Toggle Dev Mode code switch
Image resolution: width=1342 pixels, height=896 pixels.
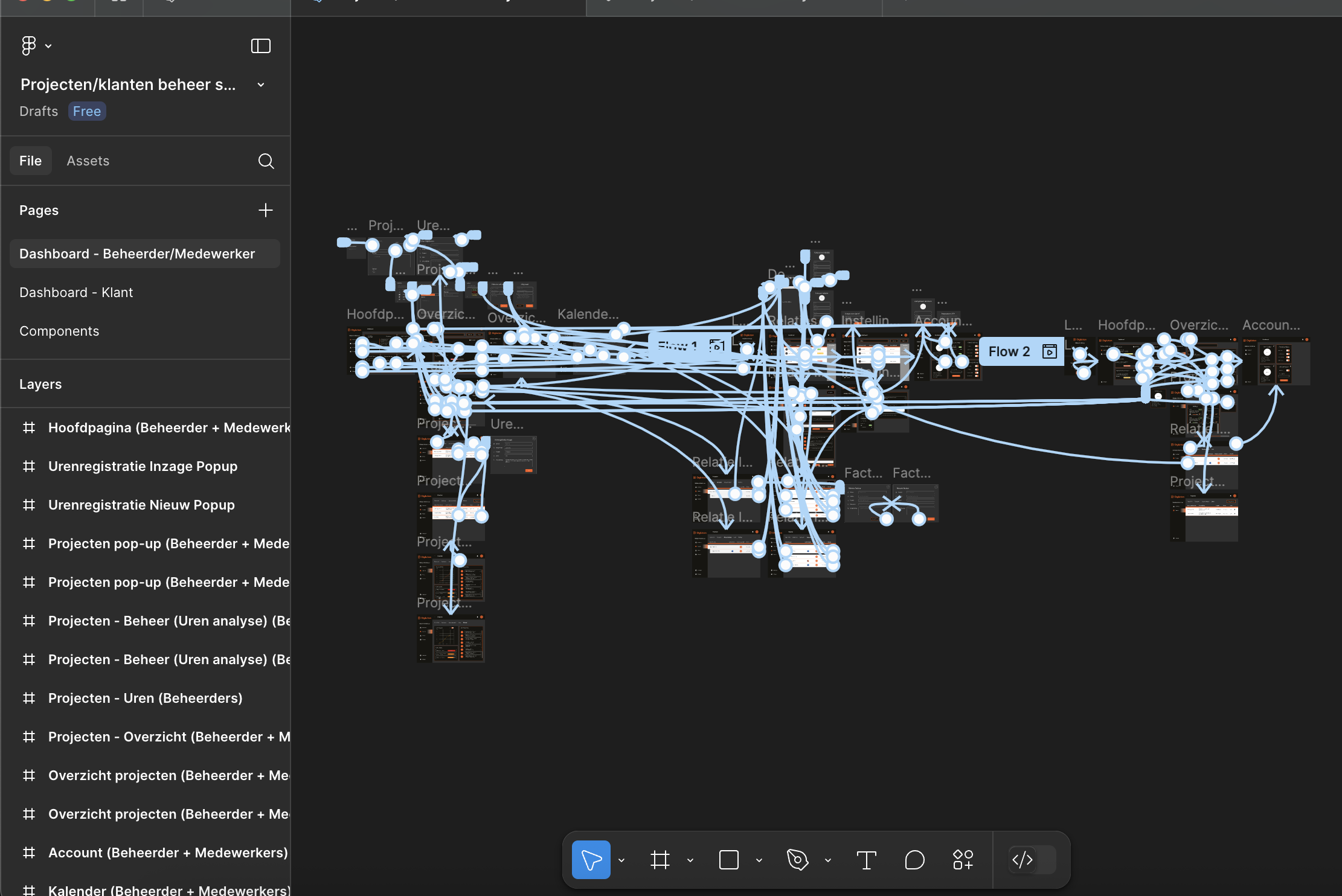tap(1032, 860)
